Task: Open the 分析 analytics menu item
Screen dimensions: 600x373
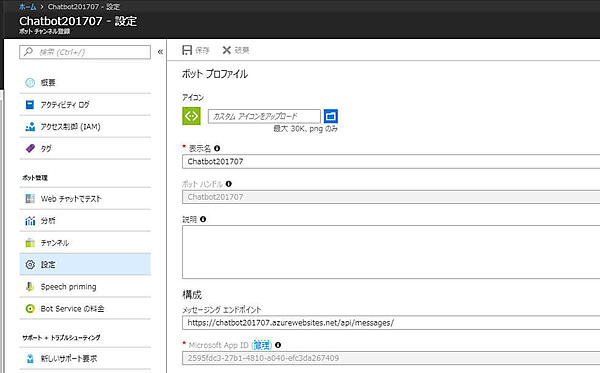Action: pyautogui.click(x=85, y=221)
